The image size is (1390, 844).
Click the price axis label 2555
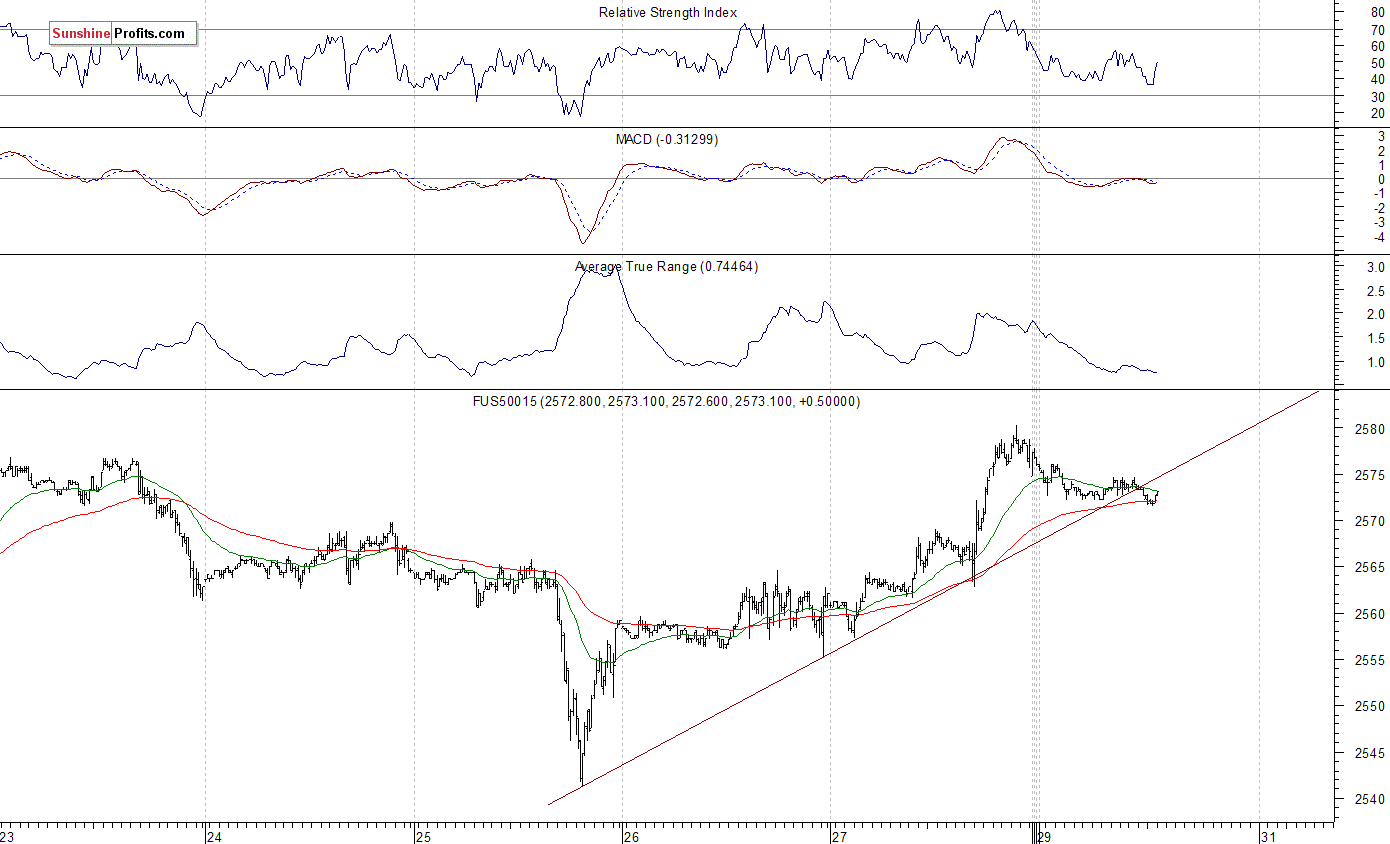point(1371,660)
